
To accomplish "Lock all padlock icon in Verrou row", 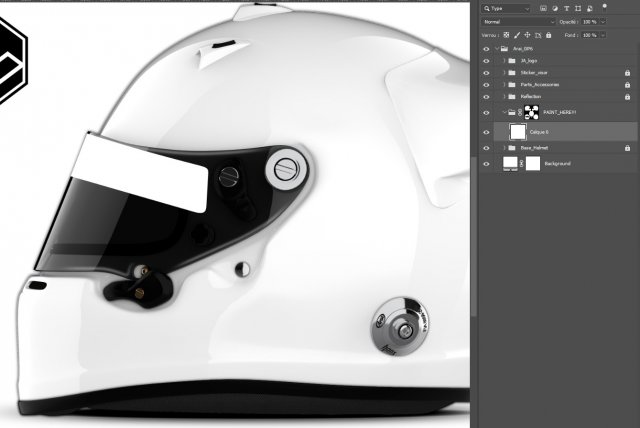I will point(549,35).
